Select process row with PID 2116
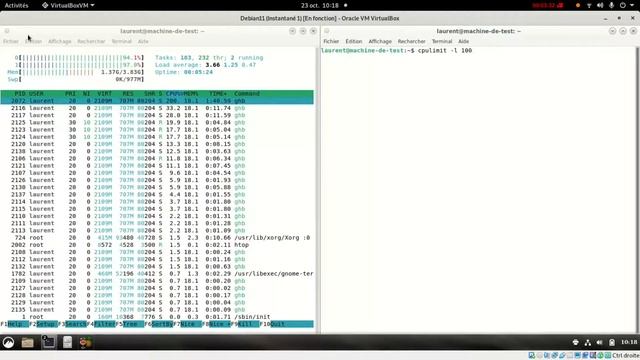Viewport: 640px width, 360px height. (157, 108)
